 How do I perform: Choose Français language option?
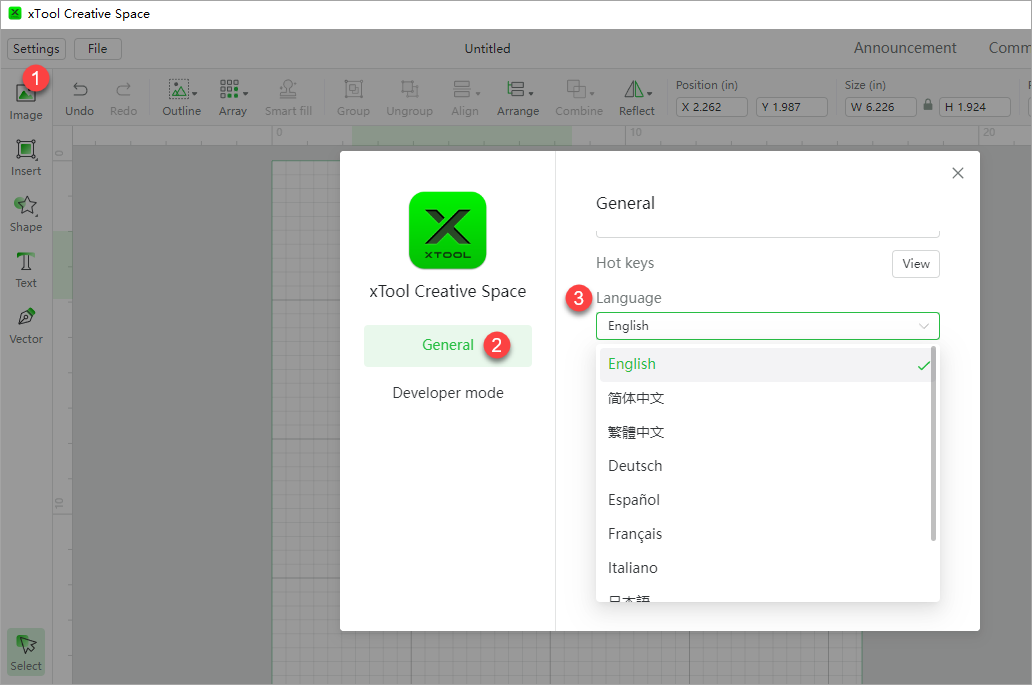(635, 534)
